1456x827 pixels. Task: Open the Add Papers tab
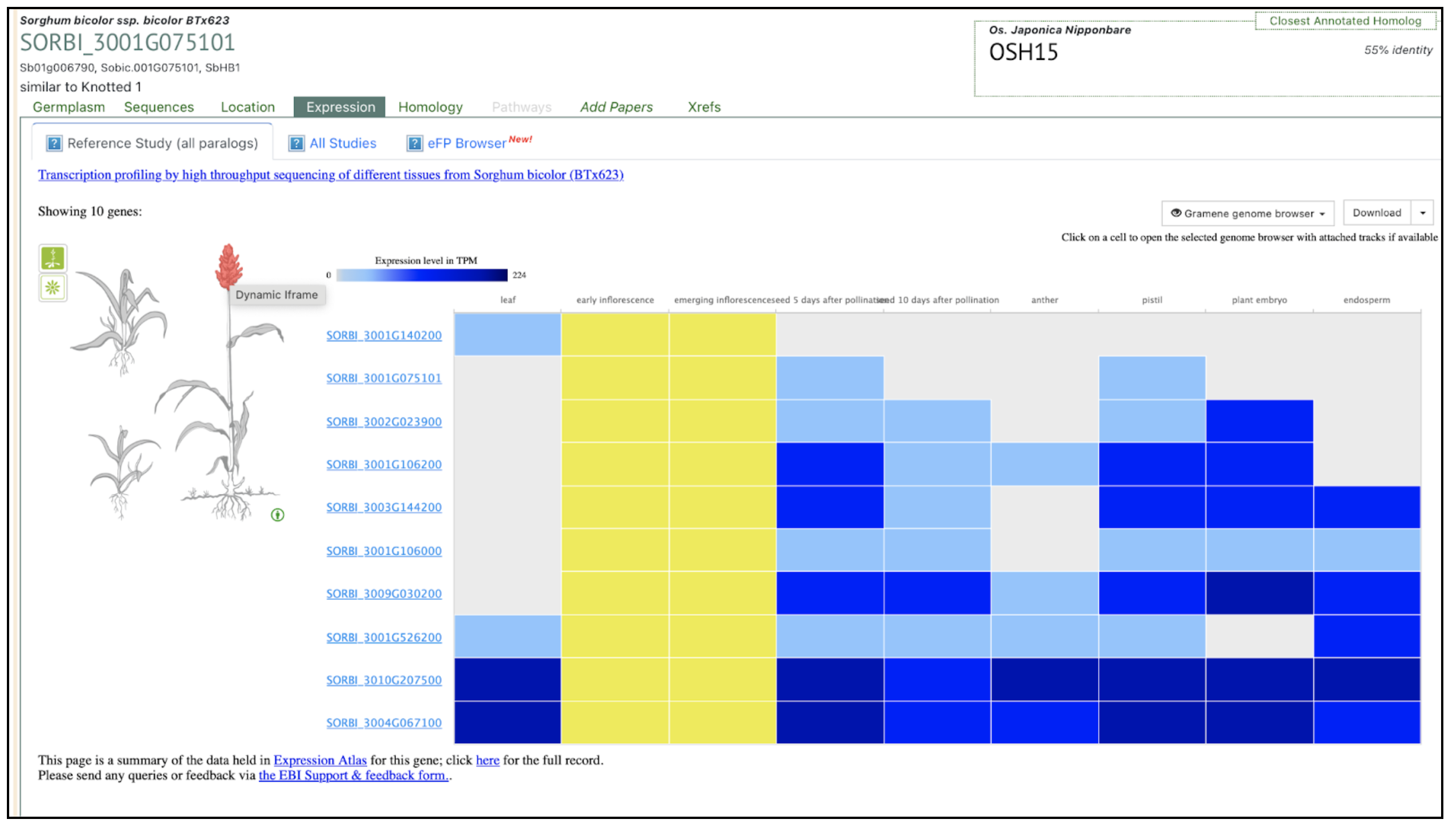616,107
